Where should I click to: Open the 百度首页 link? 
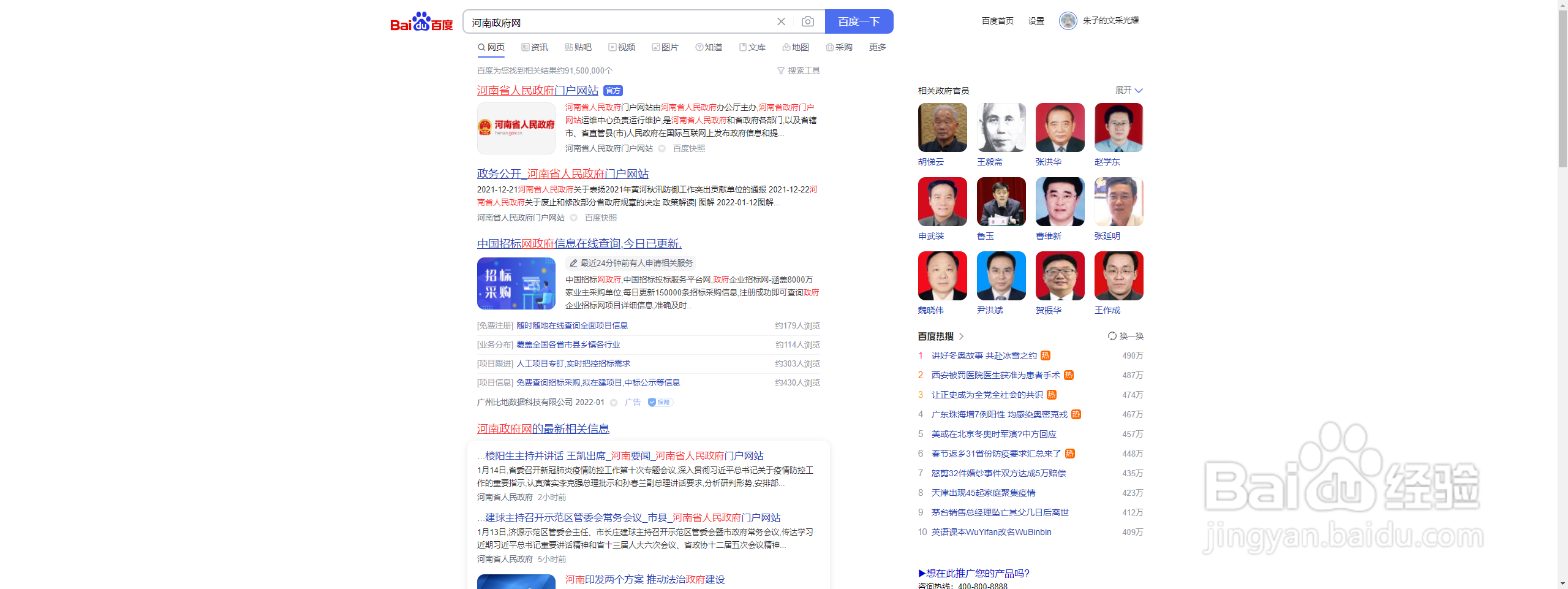[x=997, y=21]
